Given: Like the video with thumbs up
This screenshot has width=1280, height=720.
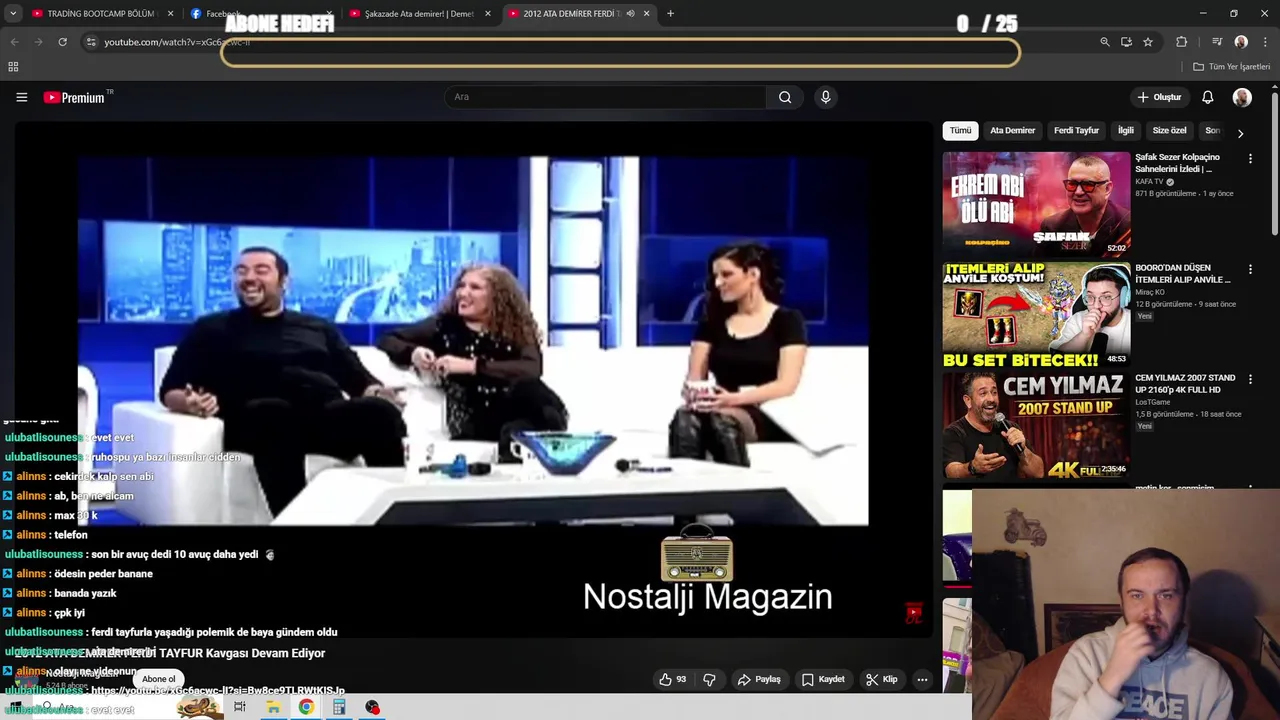Looking at the screenshot, I should pyautogui.click(x=673, y=679).
